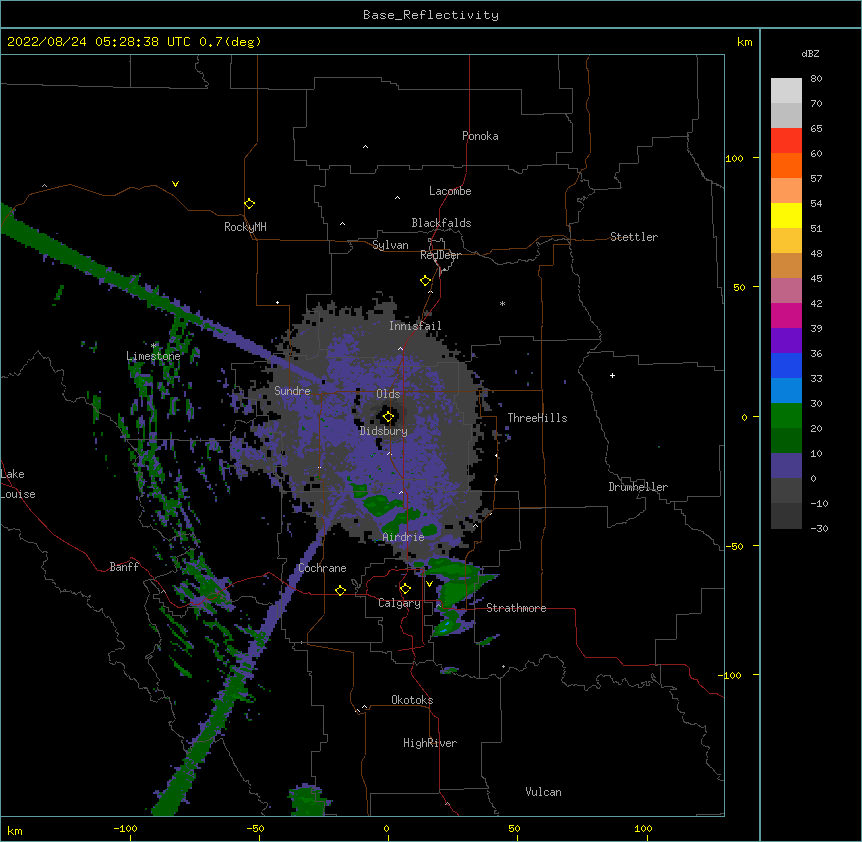Click the yellow V marker northwest of RockyMH
The image size is (862, 842).
tap(175, 184)
